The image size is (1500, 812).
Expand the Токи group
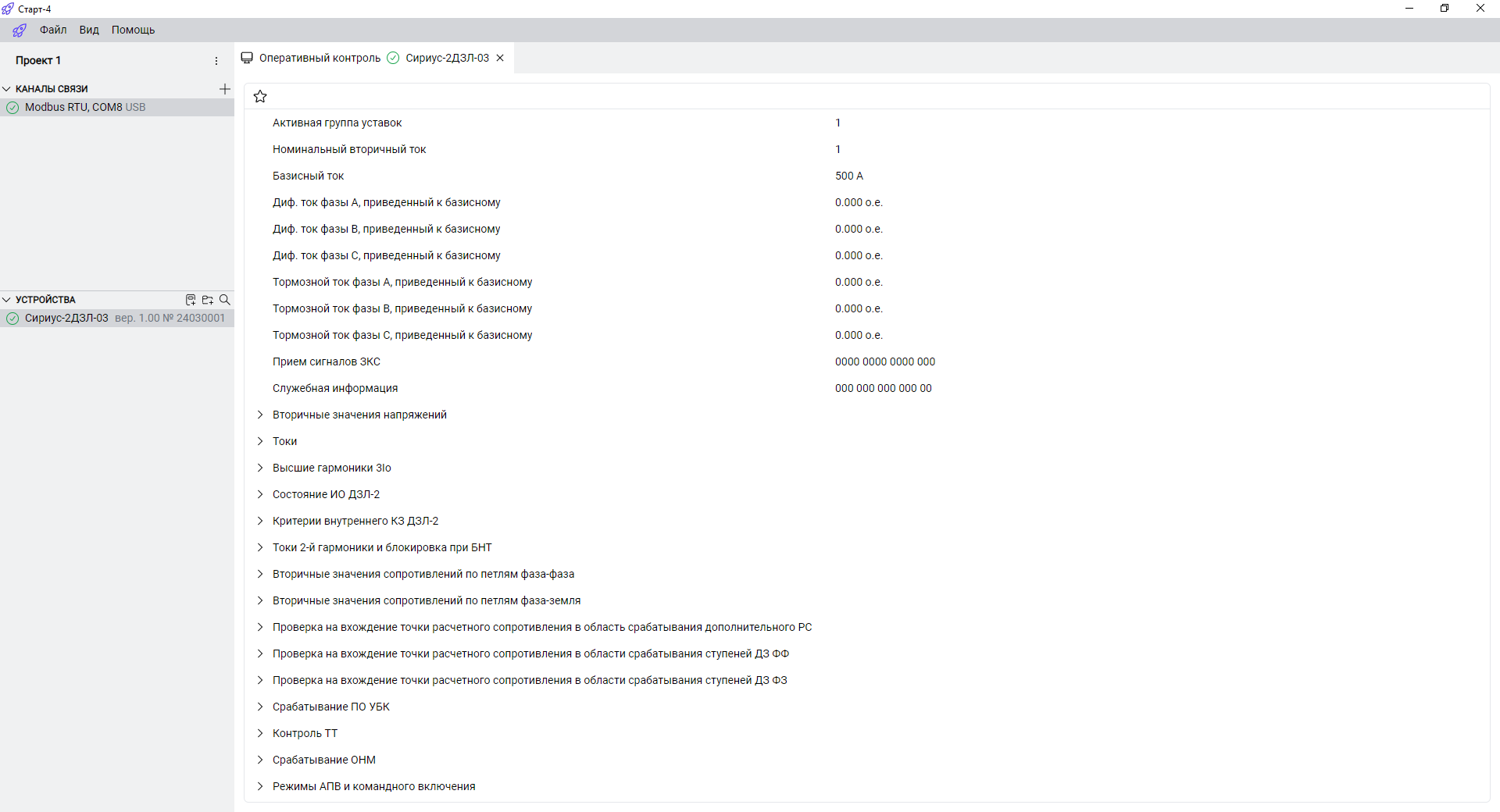tap(260, 441)
